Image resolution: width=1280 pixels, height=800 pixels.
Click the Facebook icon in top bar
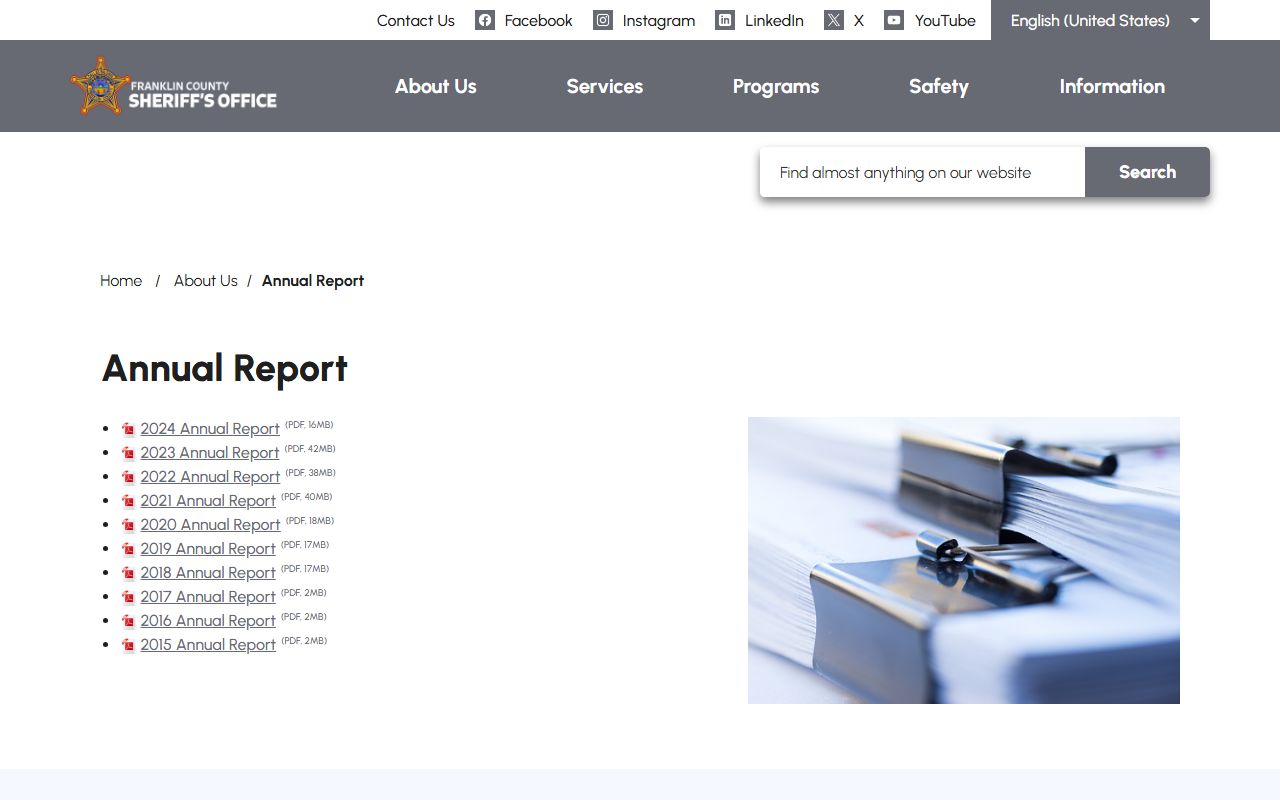click(x=485, y=20)
